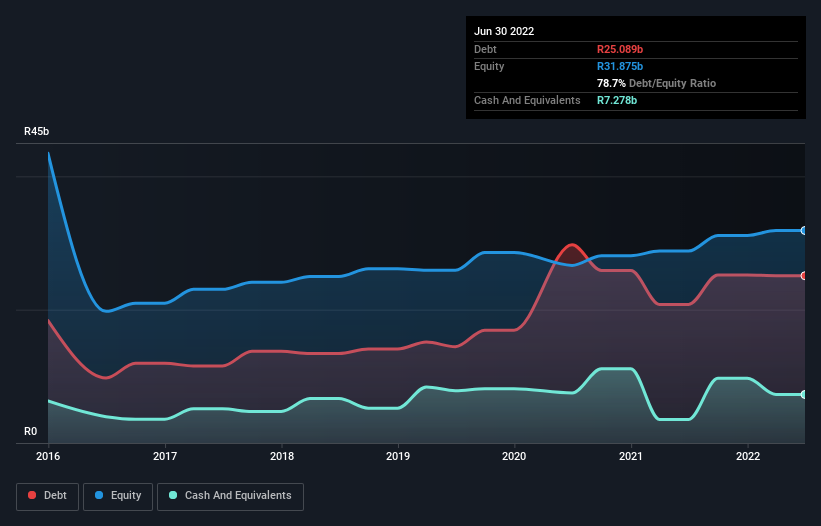
Task: Select the teal Cash endpoint marker on chart
Action: [x=804, y=395]
